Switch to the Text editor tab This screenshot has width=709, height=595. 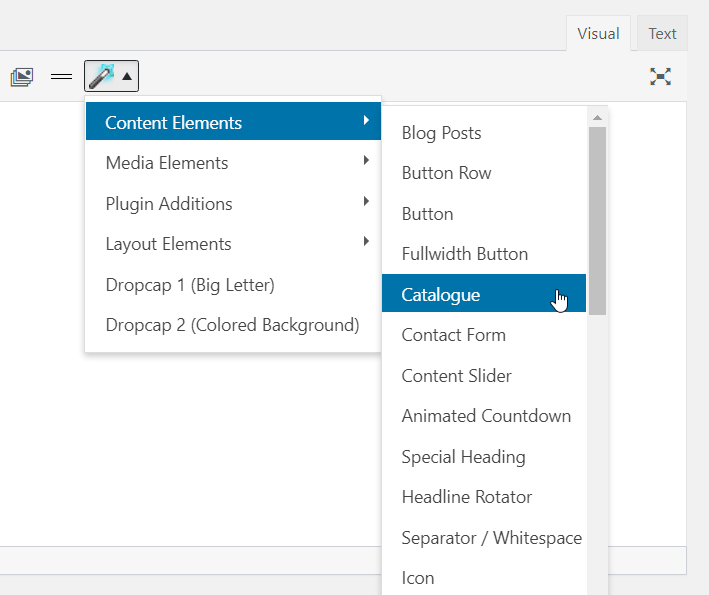[x=662, y=33]
